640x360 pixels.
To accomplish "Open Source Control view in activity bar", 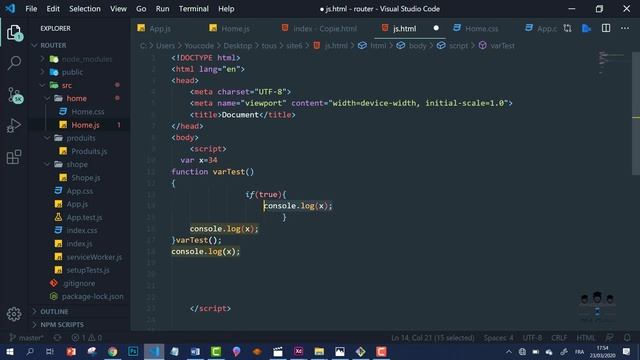I will (15, 95).
